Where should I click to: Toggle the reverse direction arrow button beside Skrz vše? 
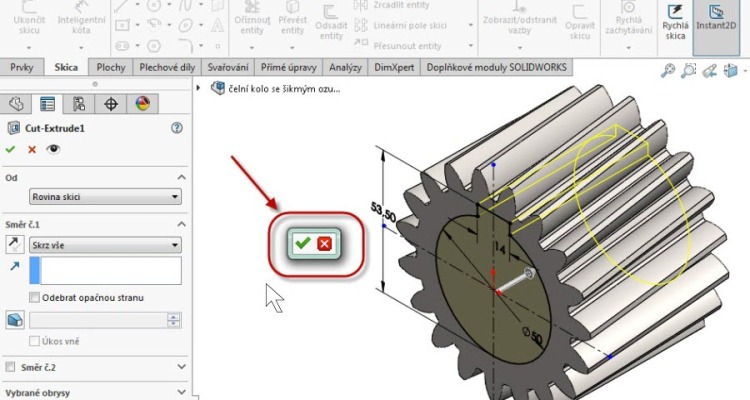click(x=15, y=245)
